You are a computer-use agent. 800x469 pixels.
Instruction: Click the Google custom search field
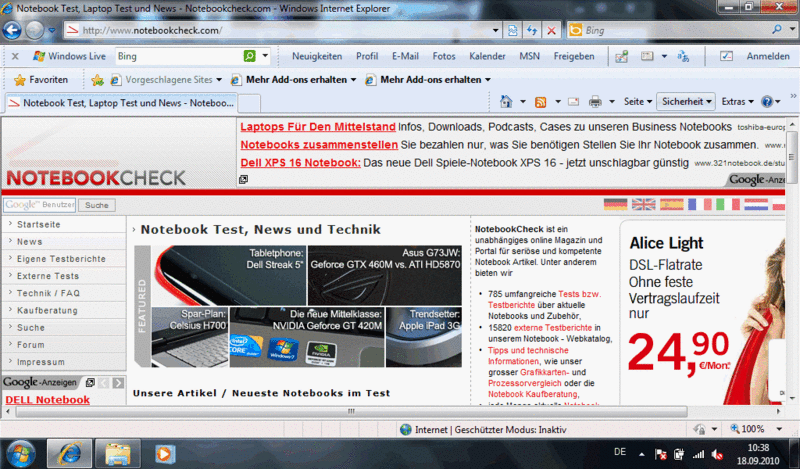[39, 205]
